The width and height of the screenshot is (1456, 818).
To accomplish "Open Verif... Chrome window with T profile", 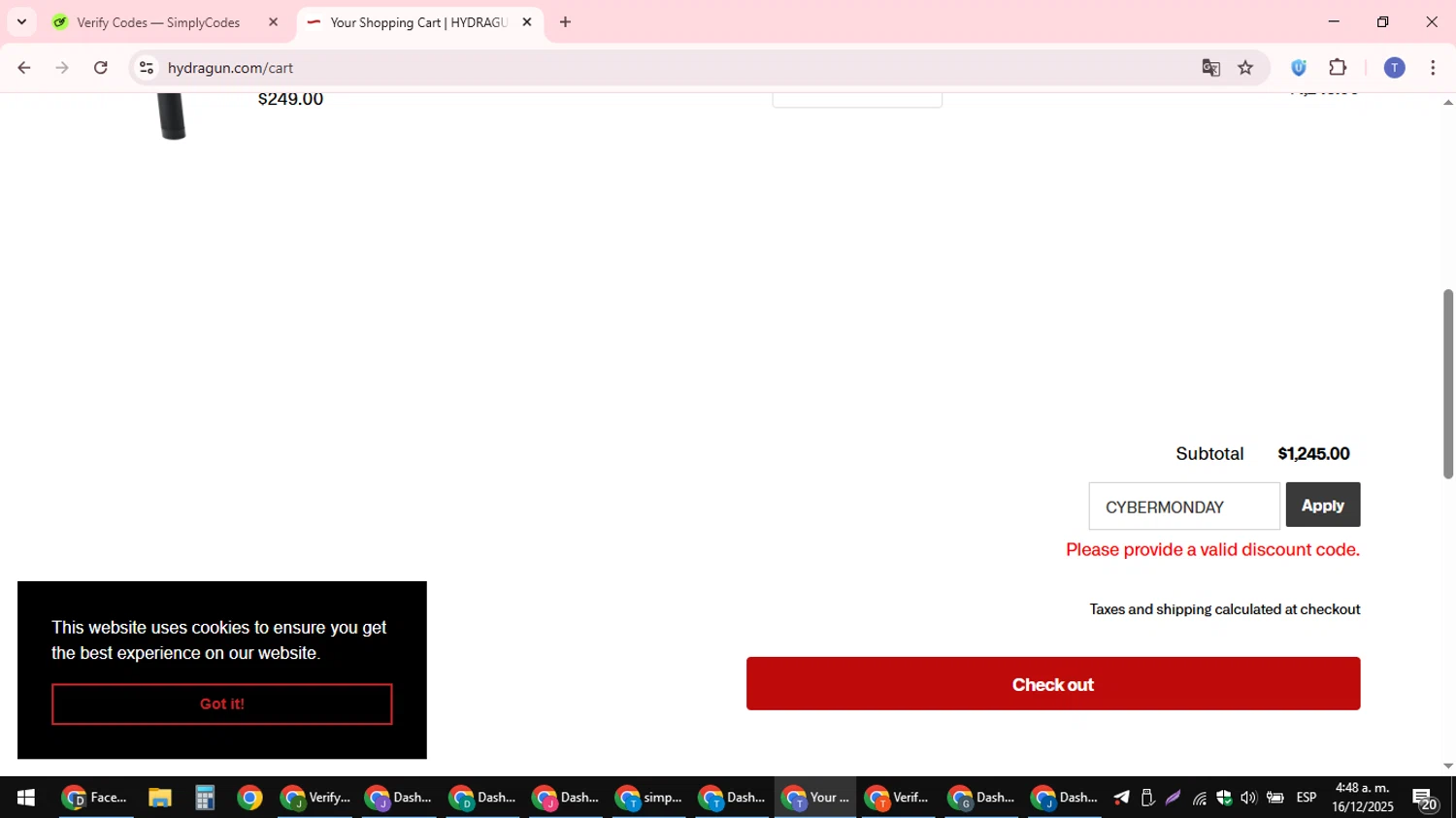I will pyautogui.click(x=899, y=798).
